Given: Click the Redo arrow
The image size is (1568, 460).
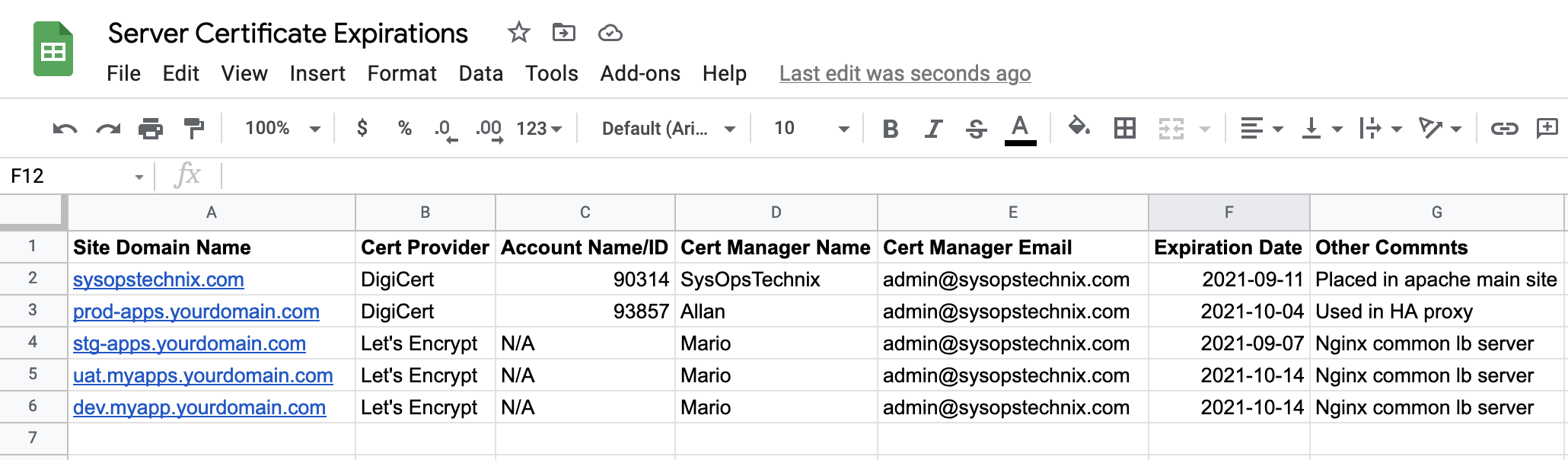Looking at the screenshot, I should [x=108, y=129].
